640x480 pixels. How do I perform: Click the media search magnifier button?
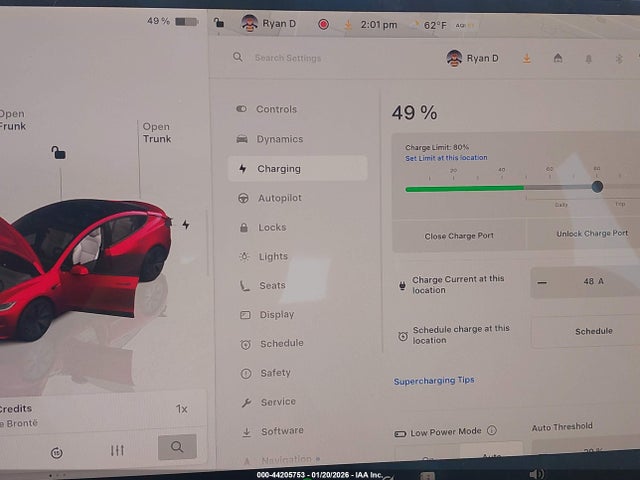tap(177, 447)
